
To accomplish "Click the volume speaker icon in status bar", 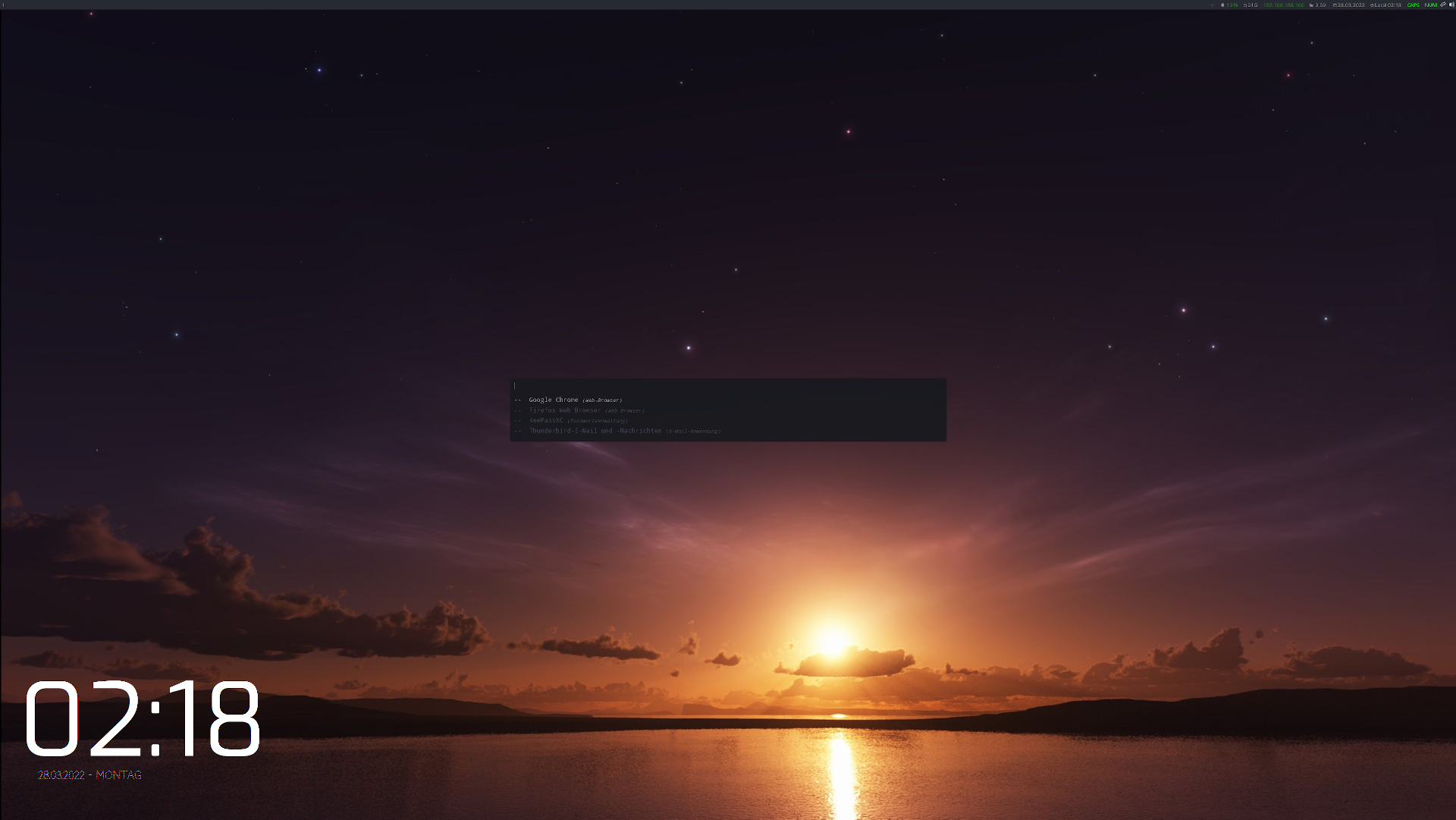I will (x=1451, y=5).
